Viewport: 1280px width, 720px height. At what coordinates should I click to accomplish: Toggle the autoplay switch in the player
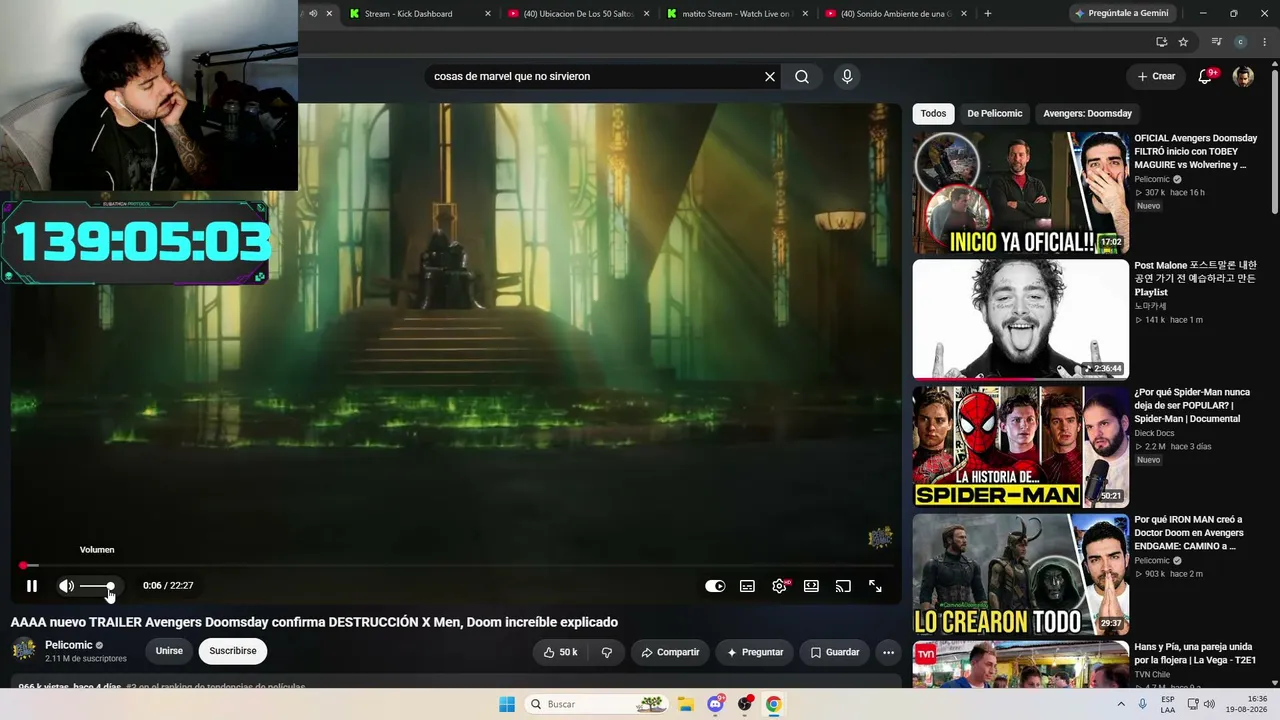(715, 586)
